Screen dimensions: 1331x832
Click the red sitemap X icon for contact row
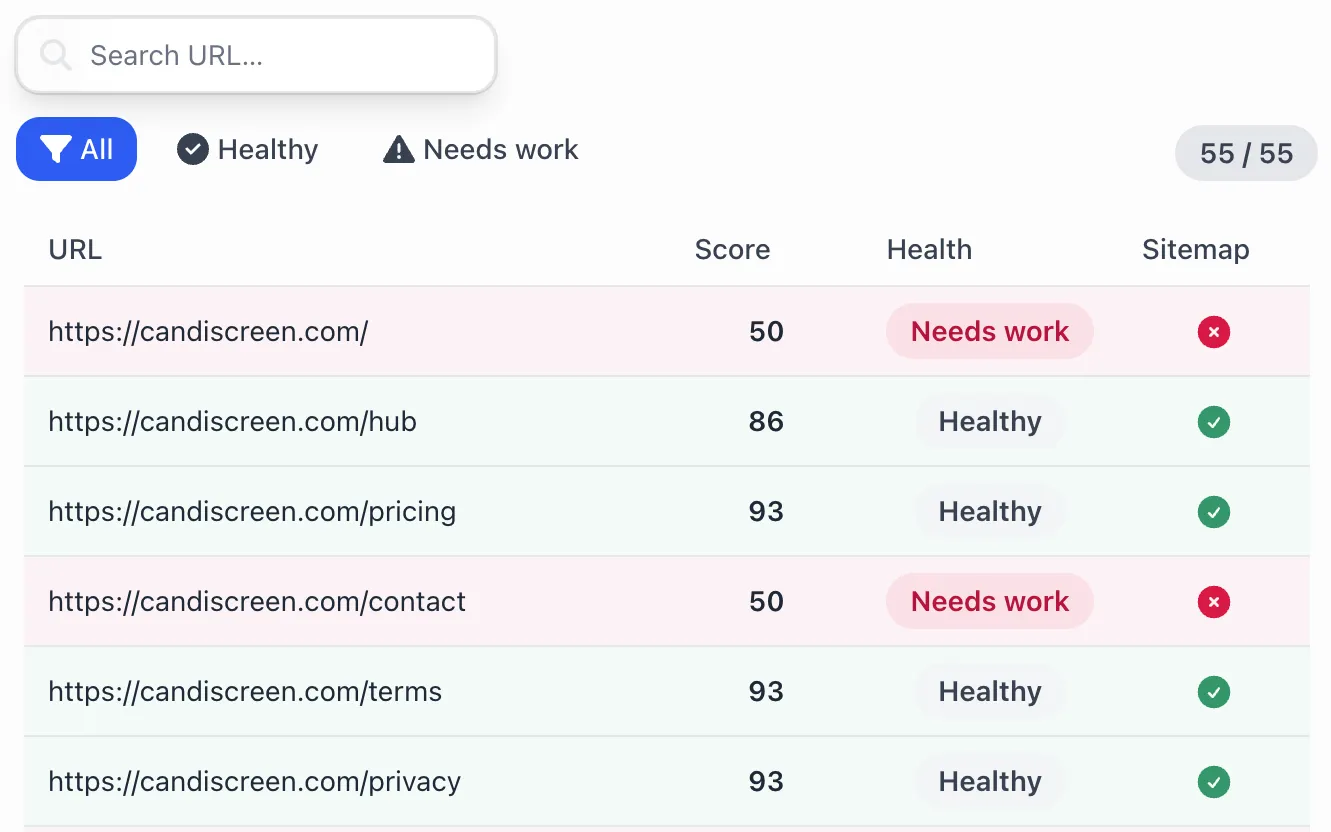(1214, 601)
